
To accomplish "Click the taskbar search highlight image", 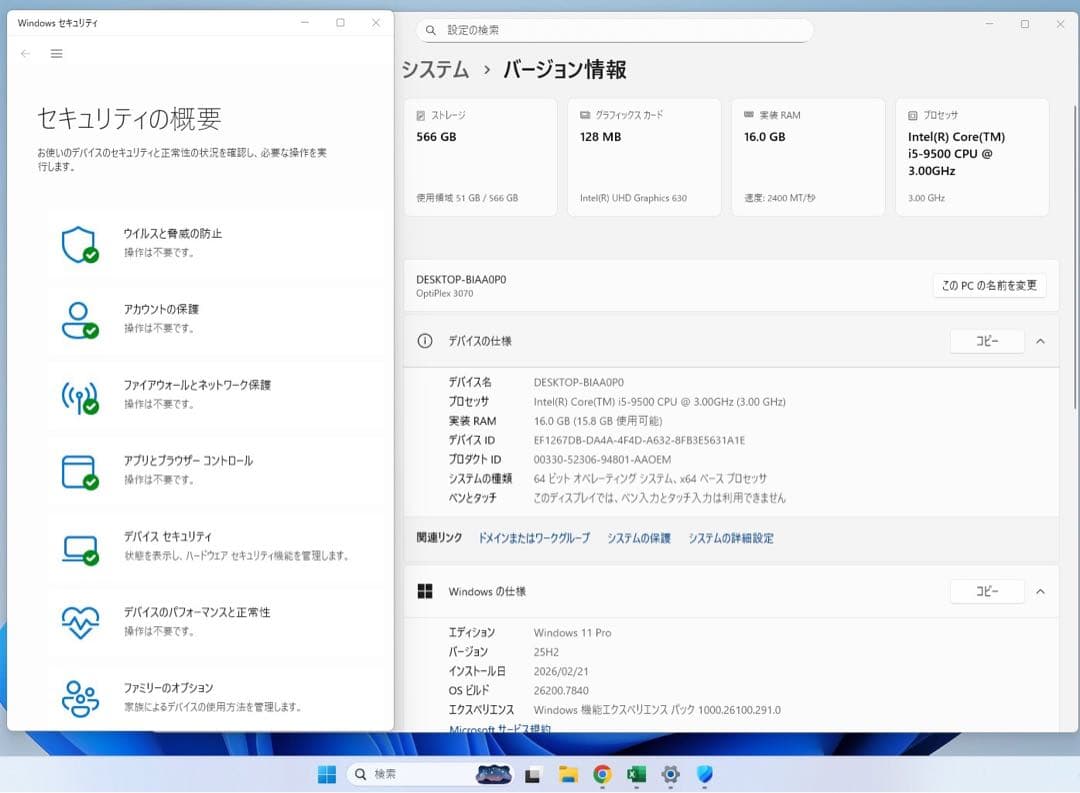I will tap(494, 774).
